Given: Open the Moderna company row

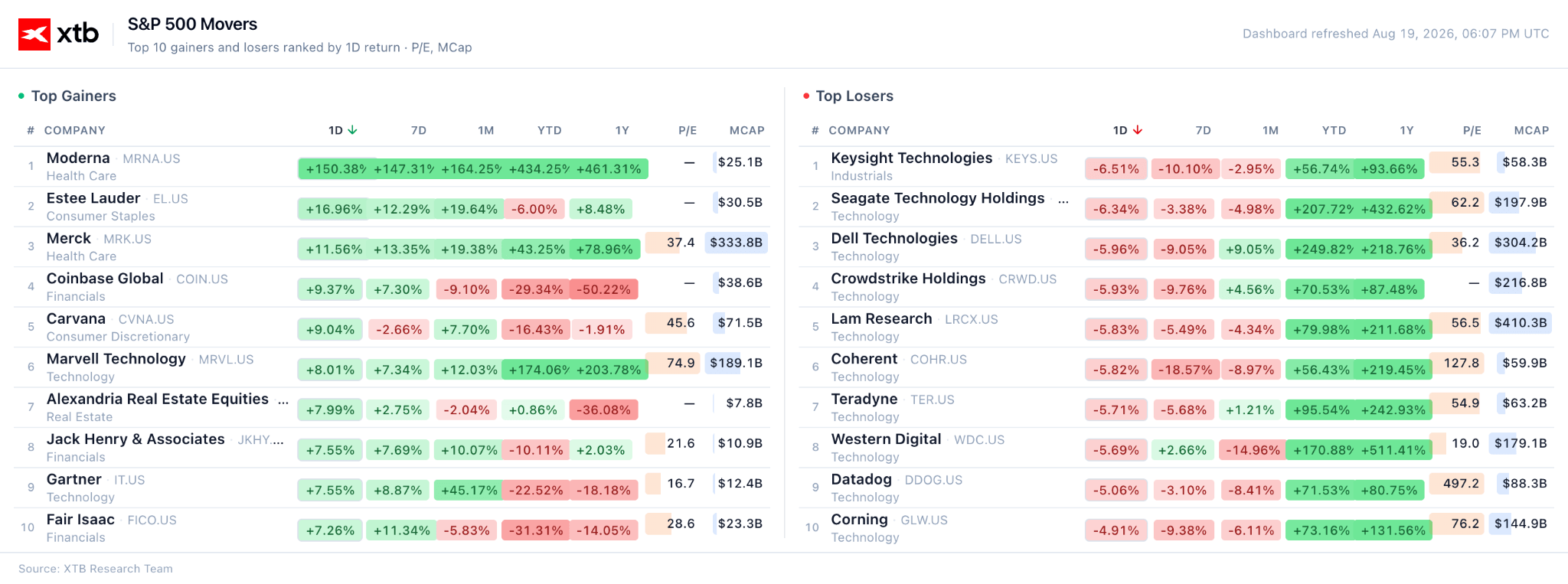Looking at the screenshot, I should [x=392, y=167].
